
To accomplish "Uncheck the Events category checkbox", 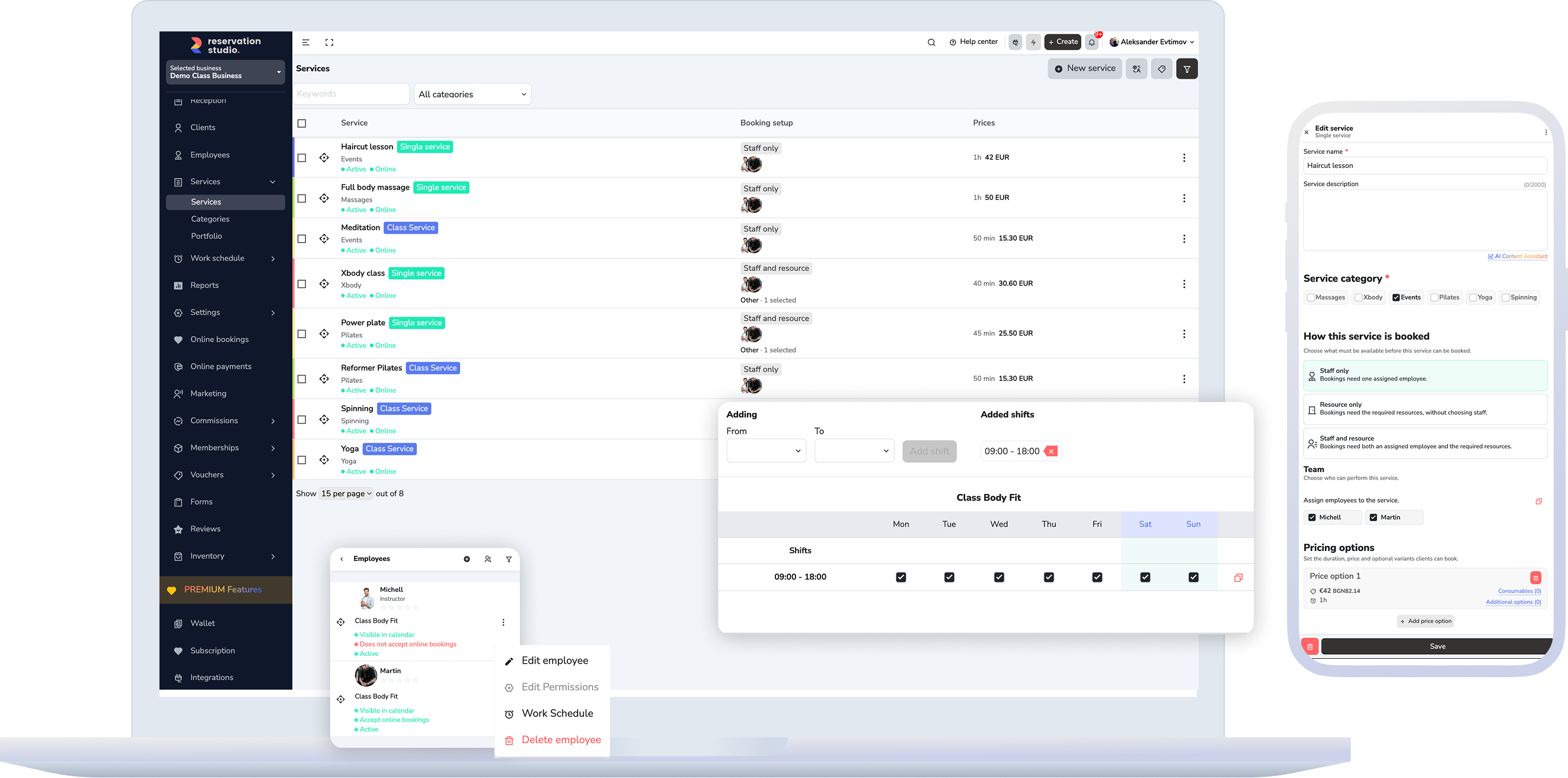I will [x=1395, y=298].
